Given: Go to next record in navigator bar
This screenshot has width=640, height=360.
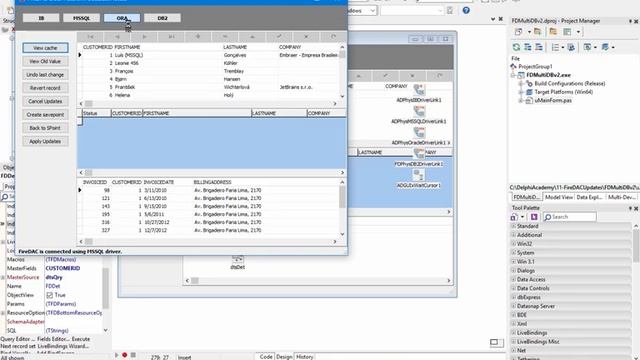Looking at the screenshot, I should 144,37.
